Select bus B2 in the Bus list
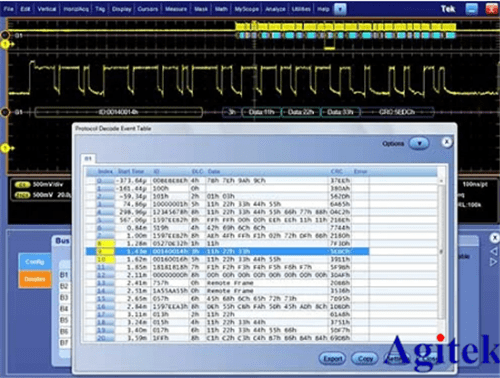 [64, 287]
